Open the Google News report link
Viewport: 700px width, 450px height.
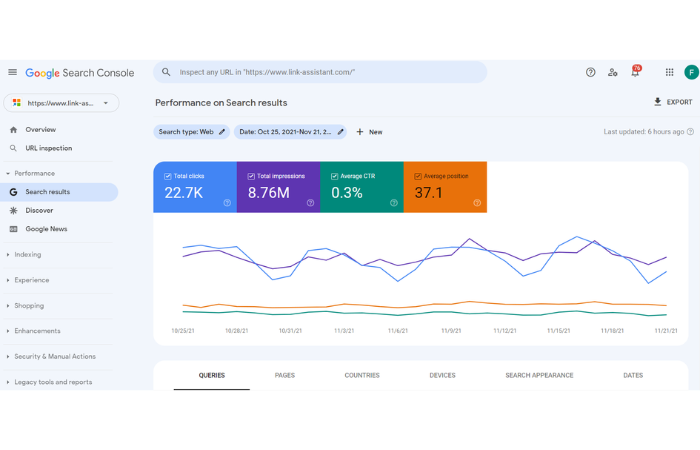46,229
